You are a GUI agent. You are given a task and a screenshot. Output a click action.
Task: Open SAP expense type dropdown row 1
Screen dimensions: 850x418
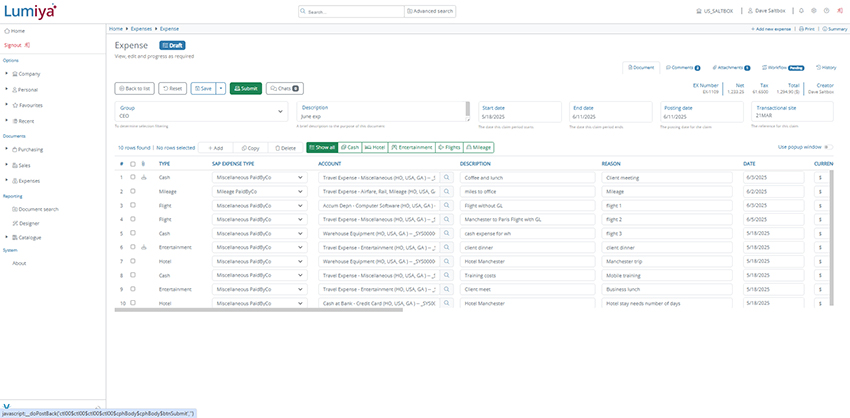259,177
